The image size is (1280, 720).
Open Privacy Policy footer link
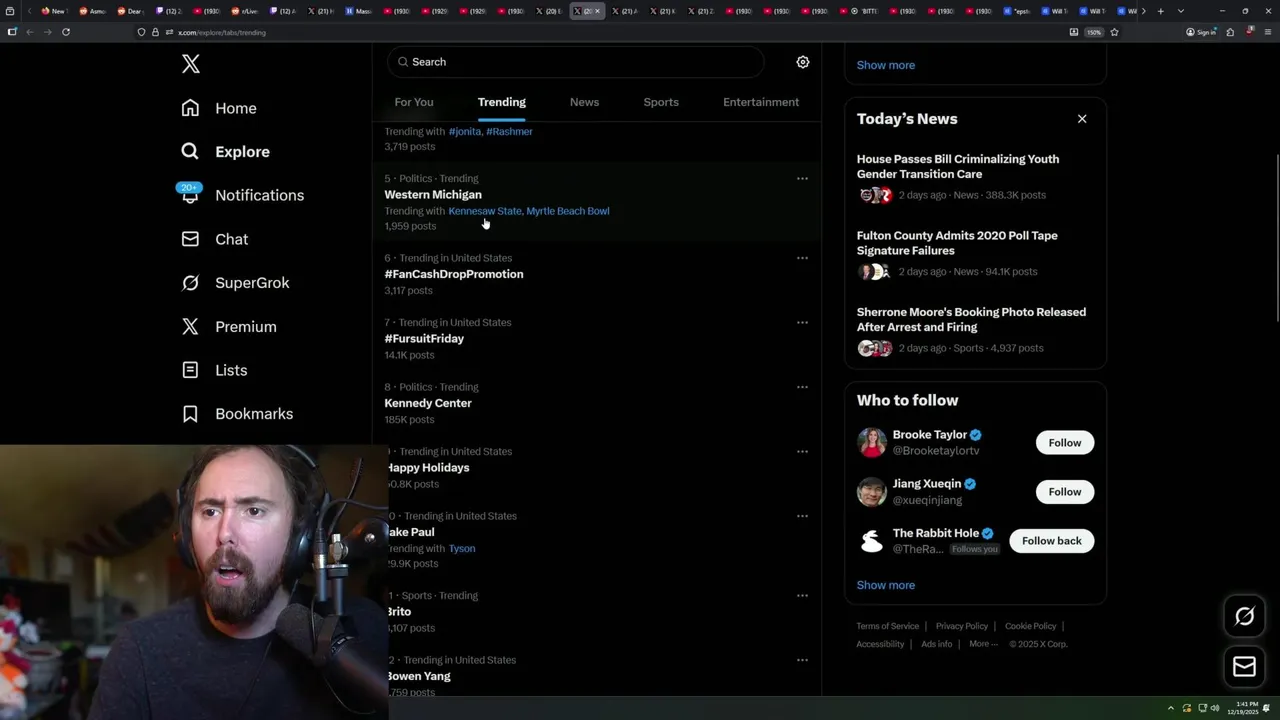pyautogui.click(x=962, y=626)
